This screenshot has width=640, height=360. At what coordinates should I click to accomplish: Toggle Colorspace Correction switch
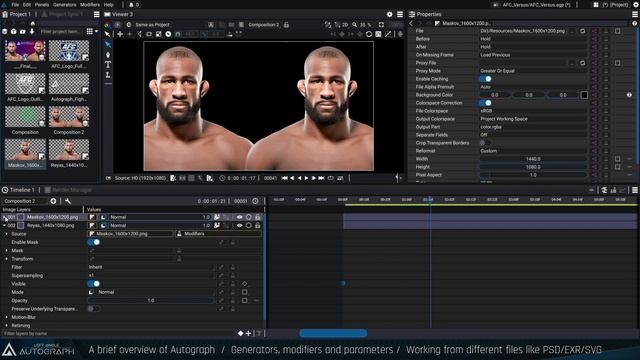pyautogui.click(x=485, y=103)
